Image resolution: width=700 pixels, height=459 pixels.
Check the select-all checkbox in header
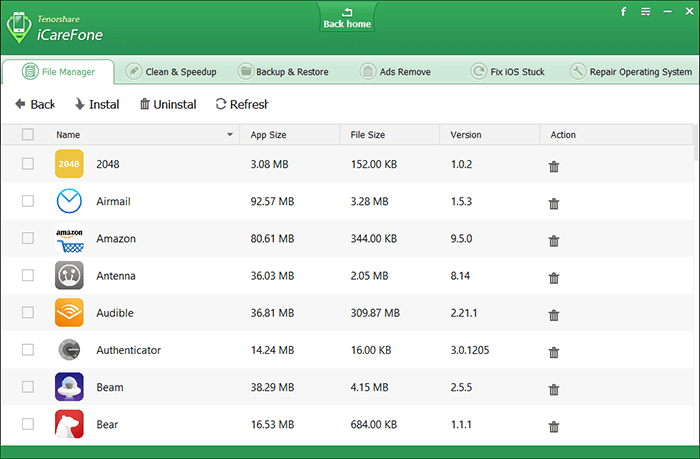pyautogui.click(x=28, y=134)
